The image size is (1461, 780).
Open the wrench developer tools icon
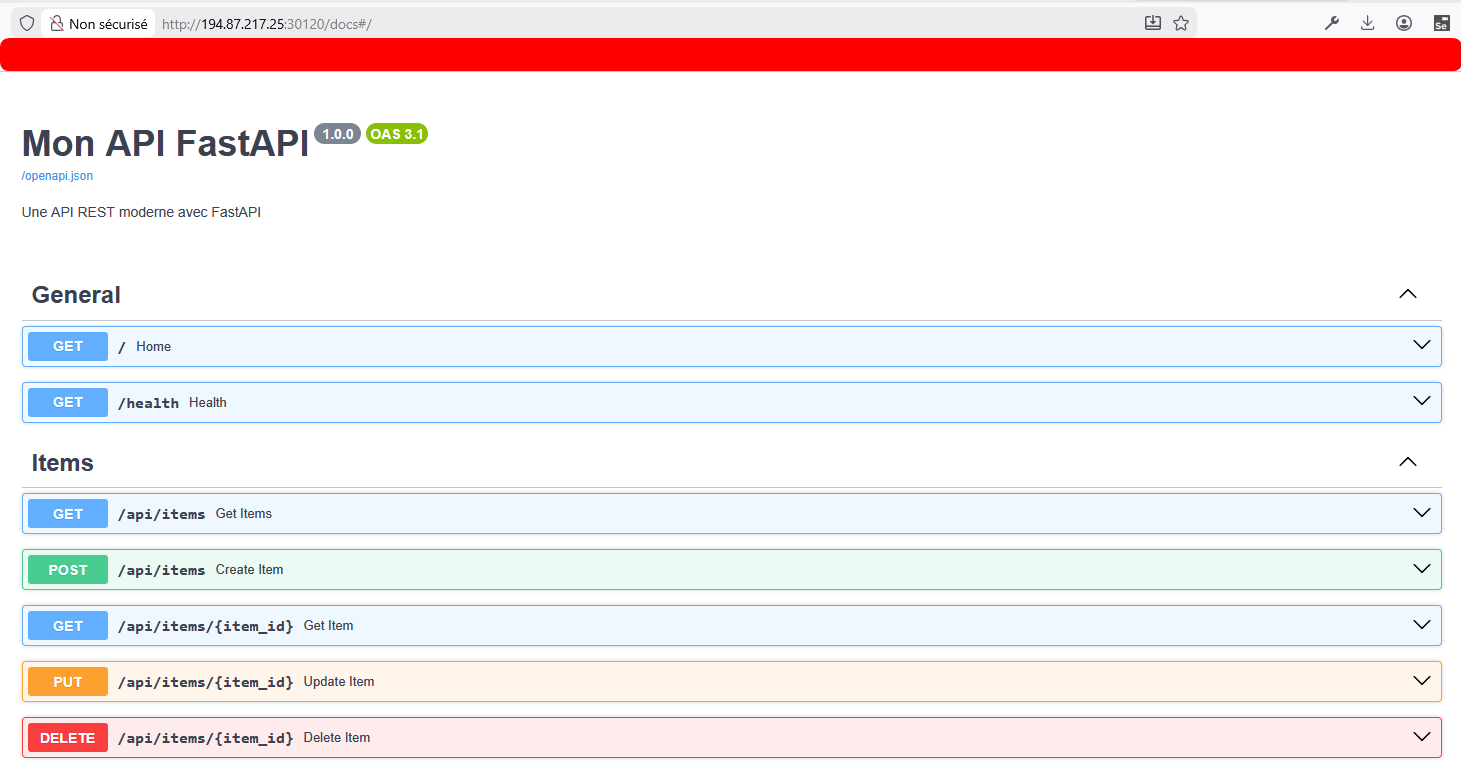[1332, 23]
